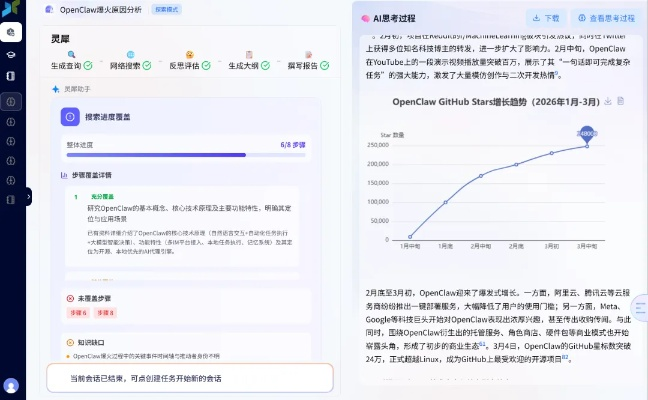This screenshot has height=400, width=648.
Task: Select the 网络搜索 step label
Action: point(125,66)
